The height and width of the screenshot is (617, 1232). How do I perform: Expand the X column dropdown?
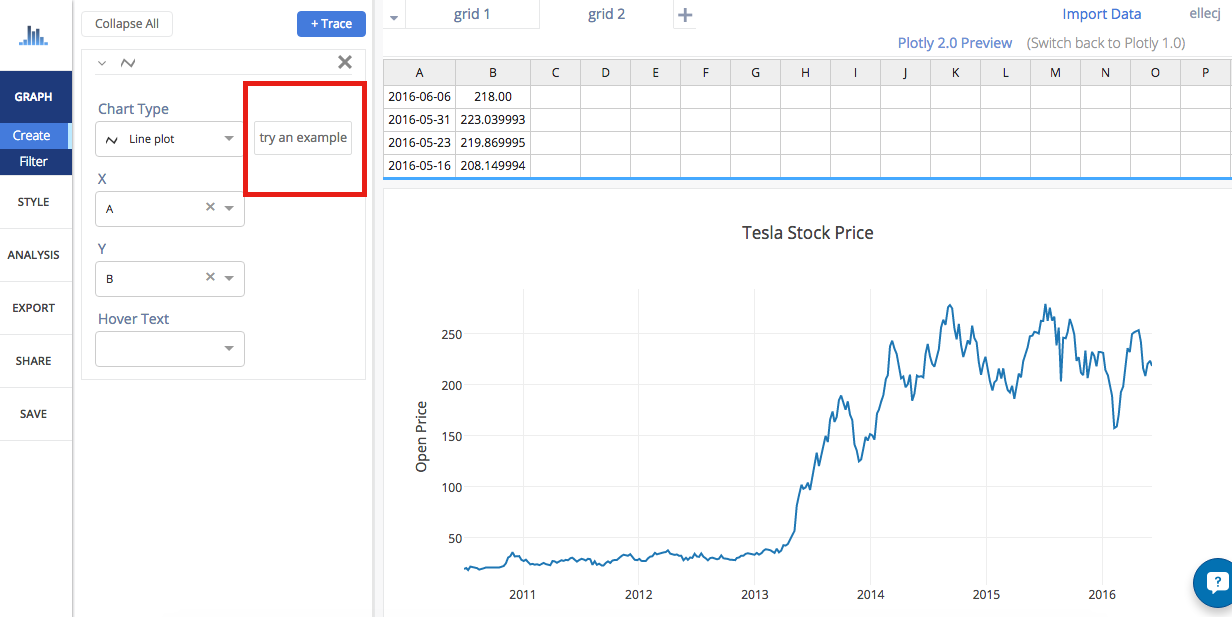pos(229,209)
